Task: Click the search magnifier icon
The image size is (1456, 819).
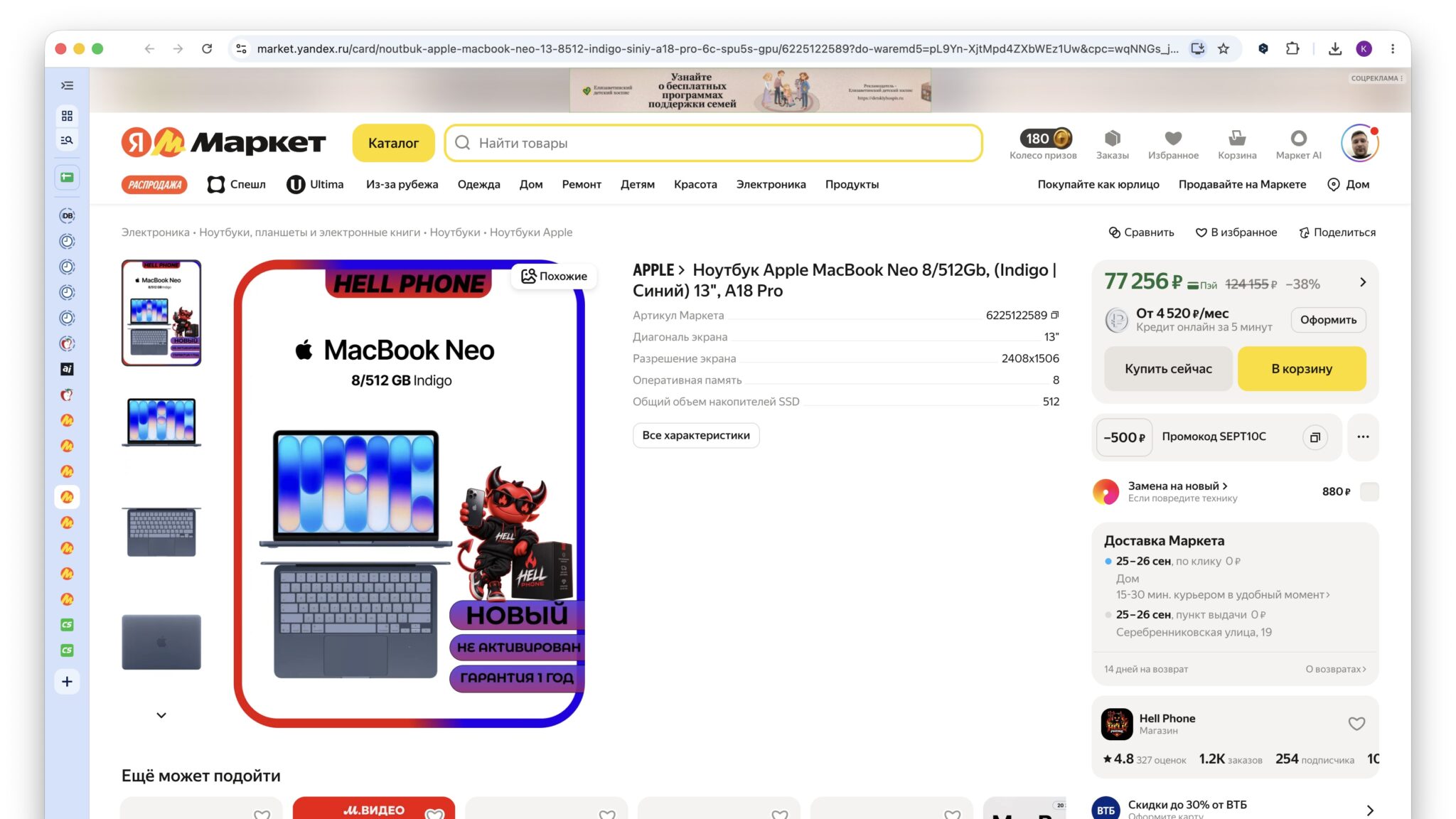Action: 462,143
